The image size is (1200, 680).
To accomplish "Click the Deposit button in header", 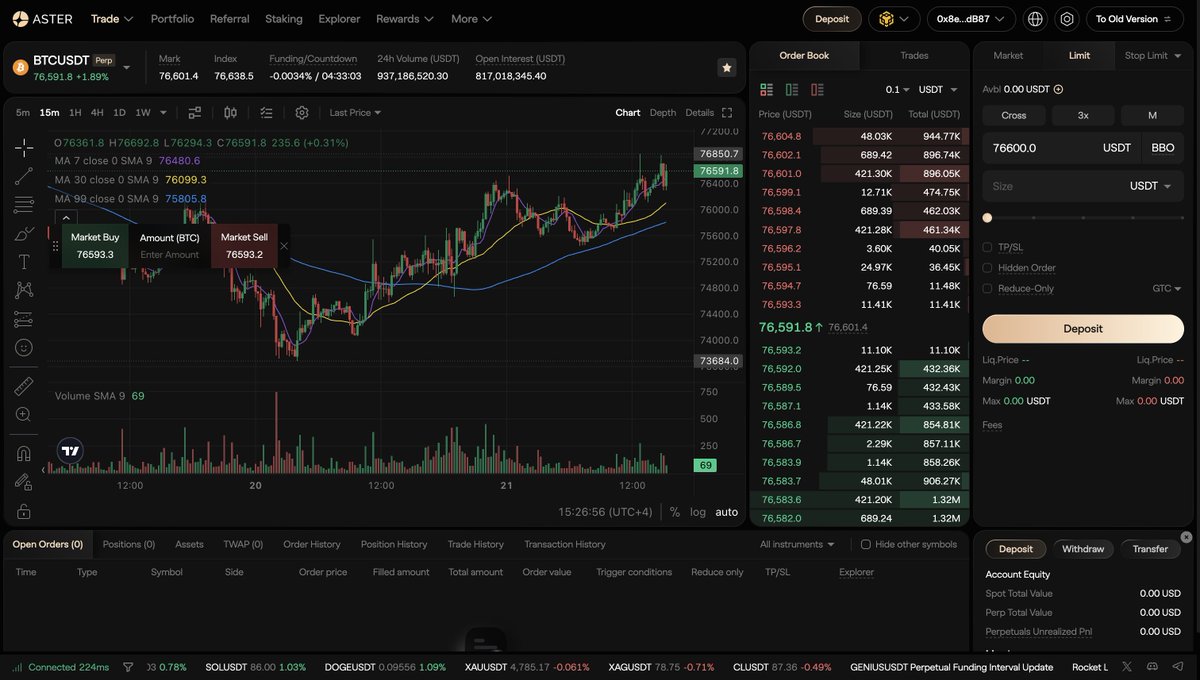I will click(832, 19).
